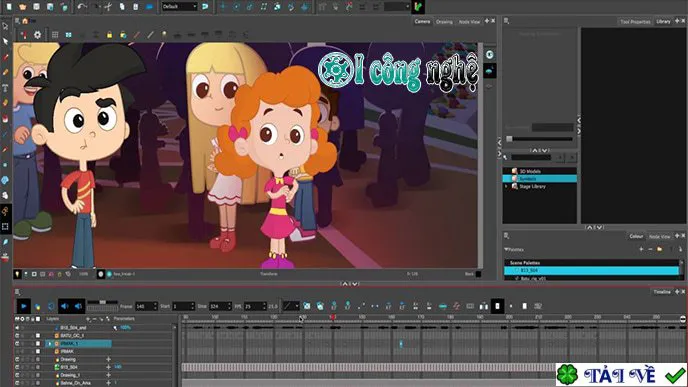Switch to the Node View tab beside Drawing
Image resolution: width=688 pixels, height=387 pixels.
point(469,22)
